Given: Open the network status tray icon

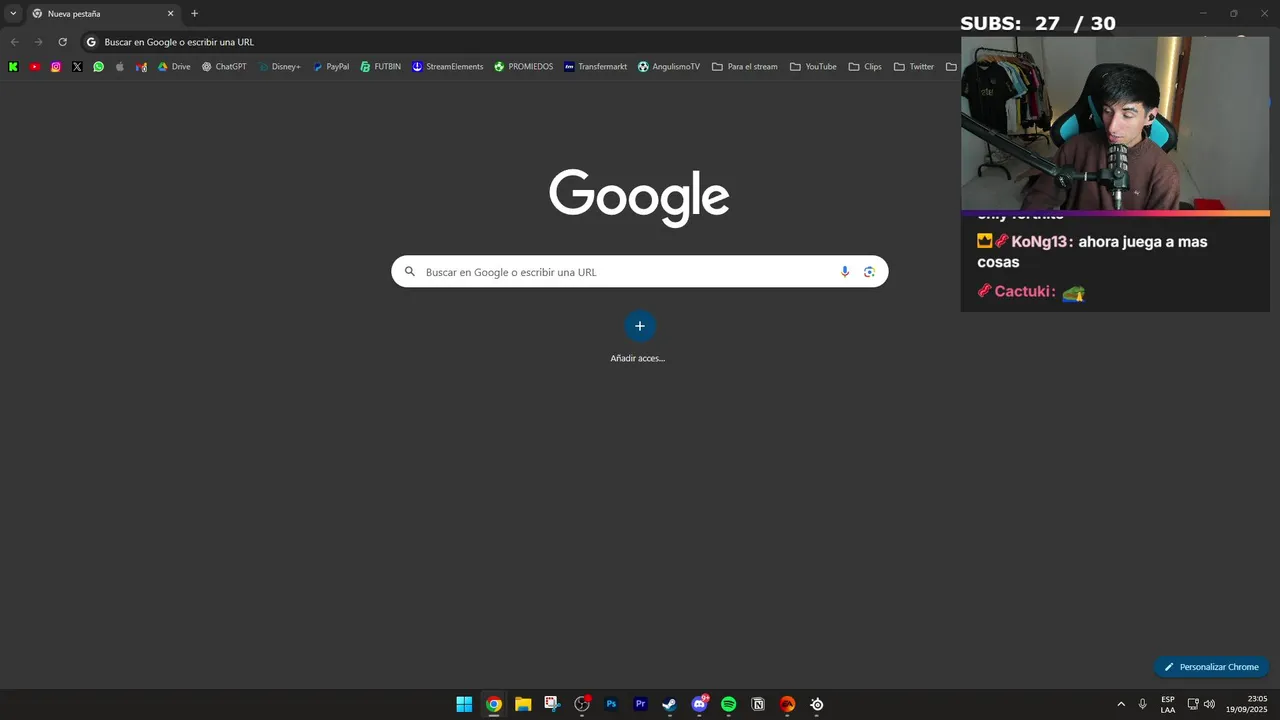Looking at the screenshot, I should [1193, 704].
